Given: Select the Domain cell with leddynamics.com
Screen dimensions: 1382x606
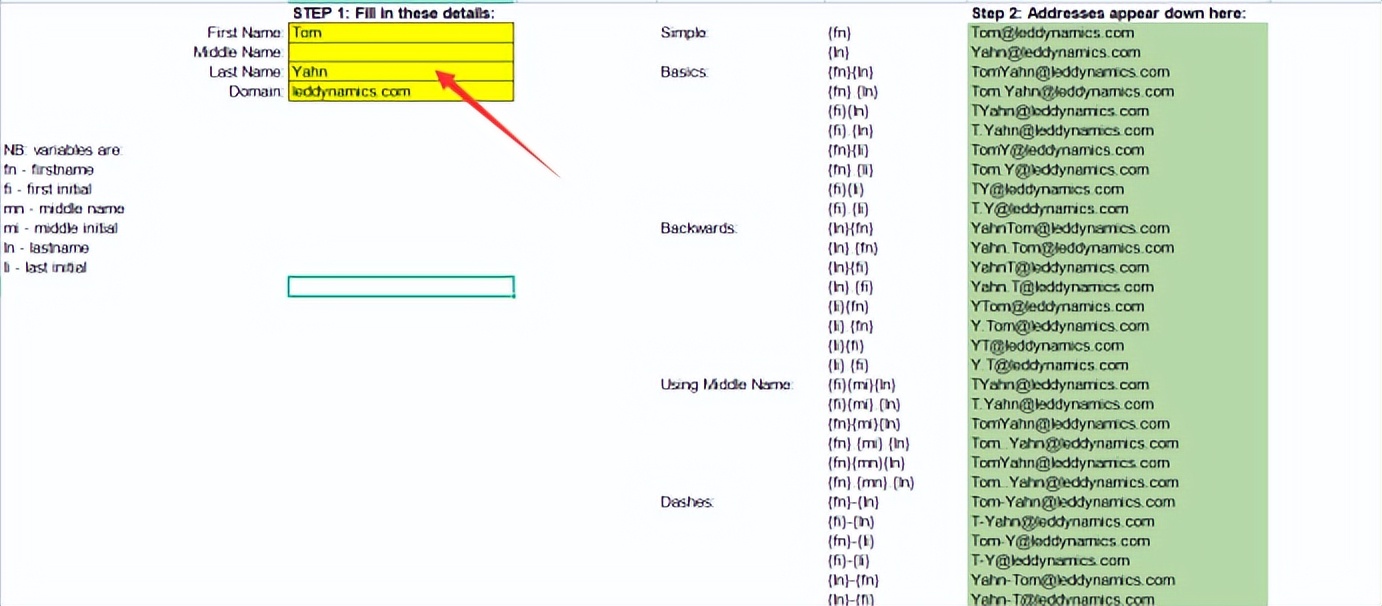Looking at the screenshot, I should coord(401,91).
